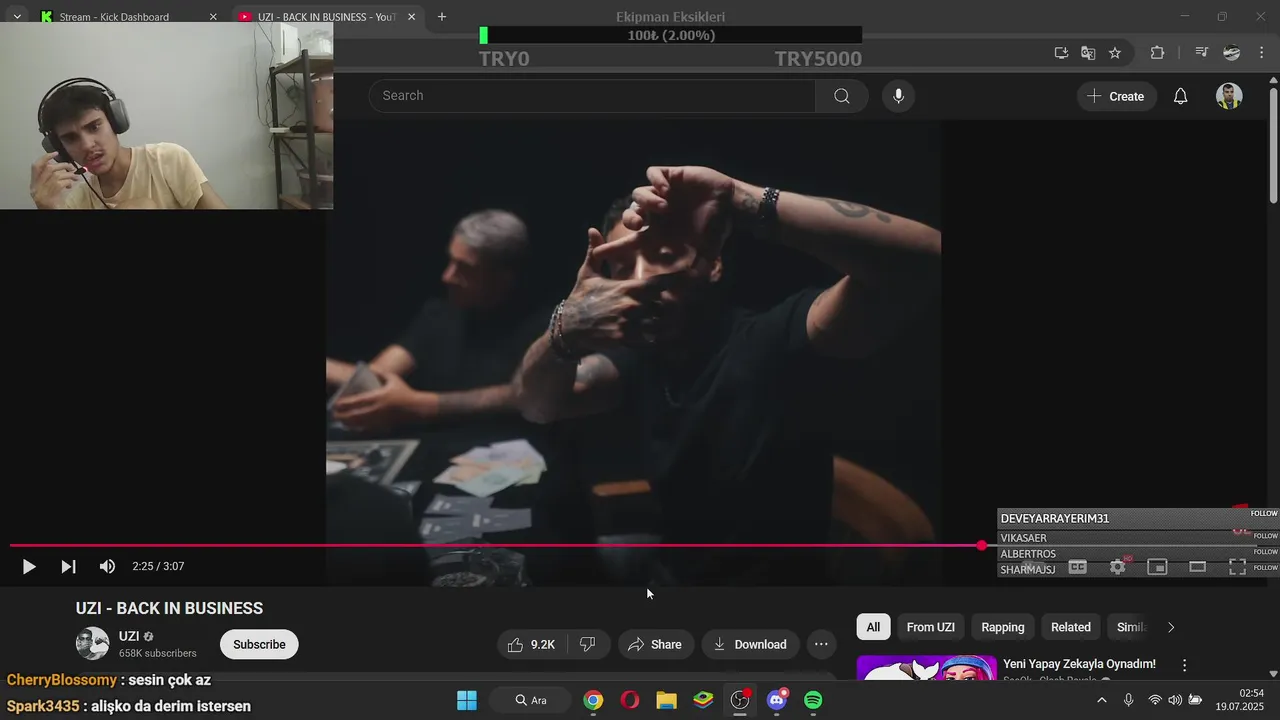Close the UZI - BACK IN BUSINESS tab
The width and height of the screenshot is (1280, 720).
(x=411, y=17)
